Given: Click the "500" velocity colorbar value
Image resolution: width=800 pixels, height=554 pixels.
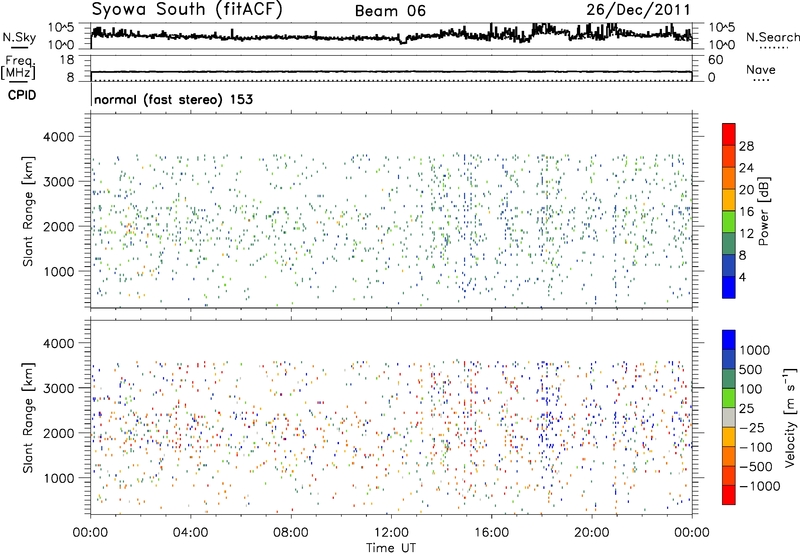Looking at the screenshot, I should 751,370.
